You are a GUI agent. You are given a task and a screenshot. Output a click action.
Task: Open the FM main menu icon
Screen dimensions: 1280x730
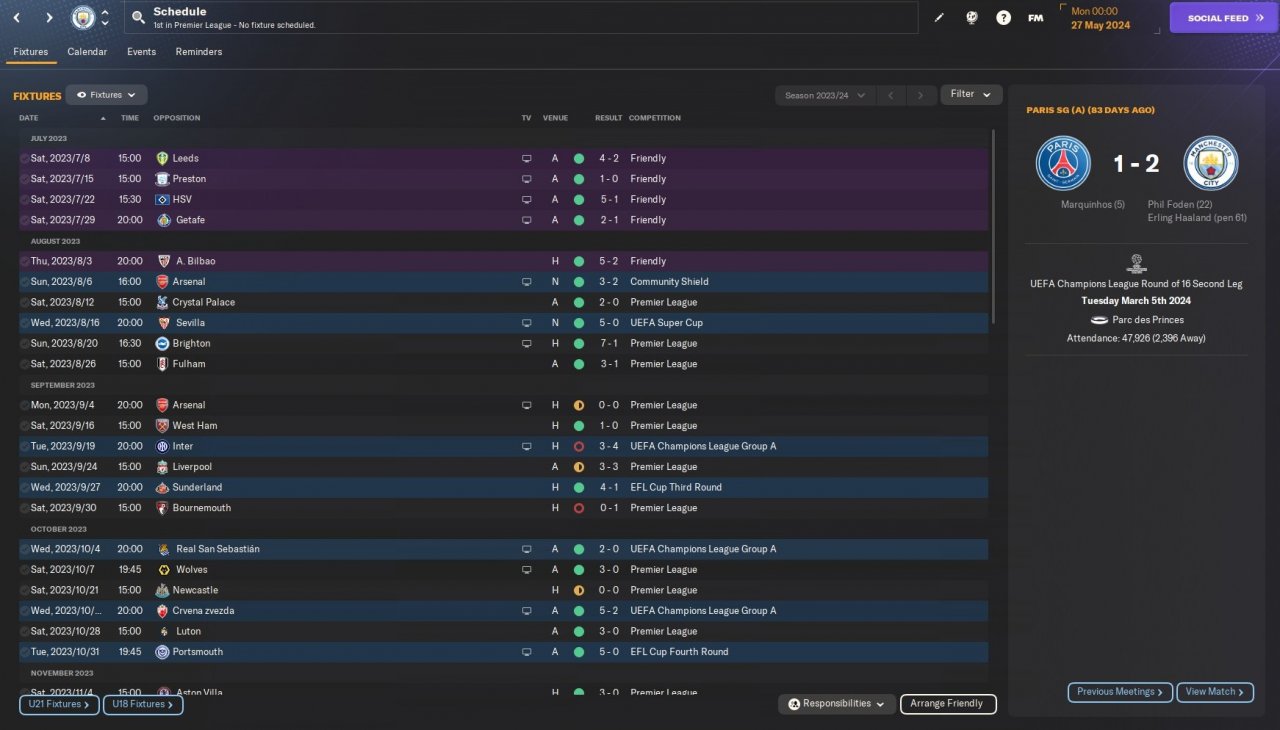1035,18
